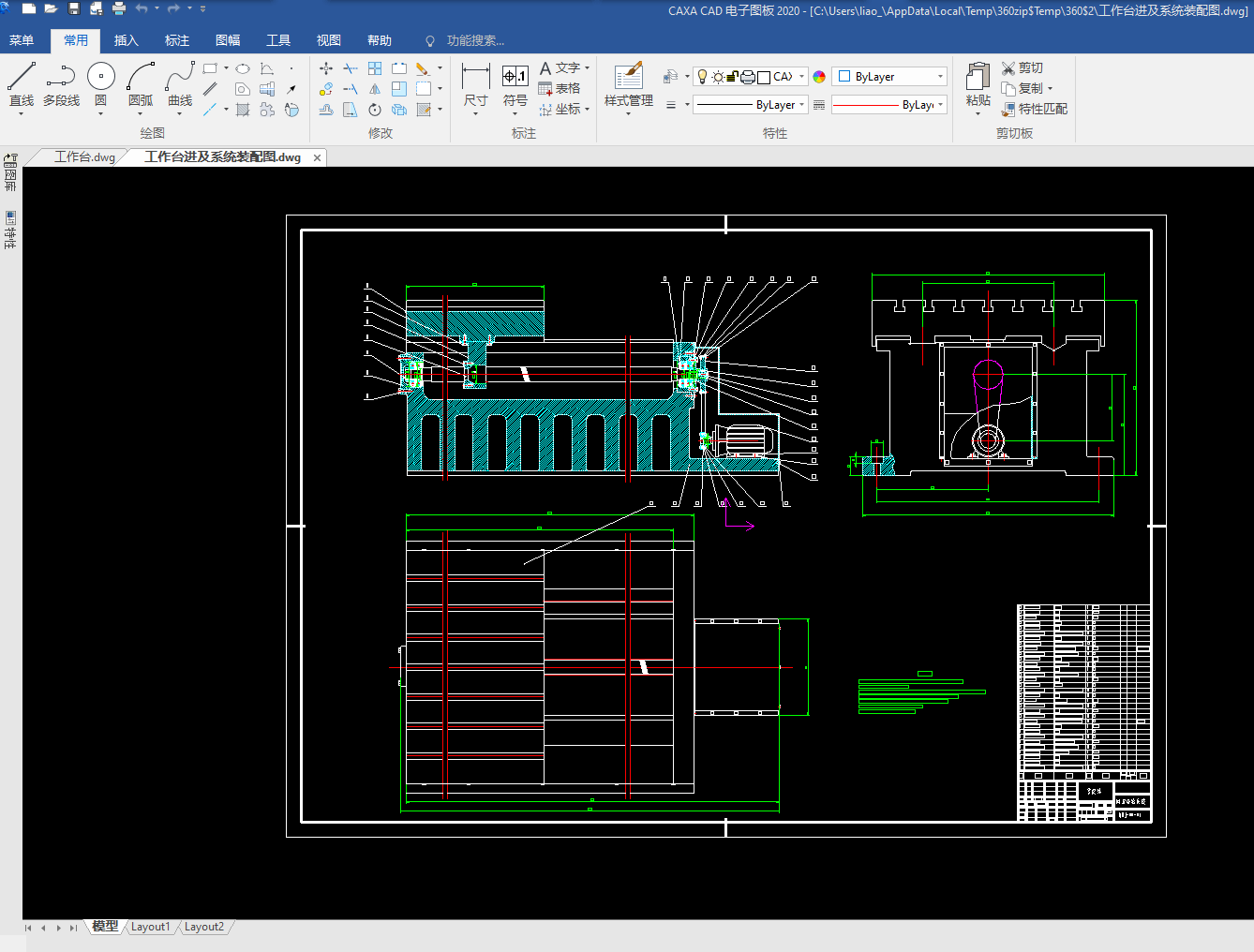Expand the color ByLayer dropdown
Viewport: 1254px width, 952px height.
940,77
